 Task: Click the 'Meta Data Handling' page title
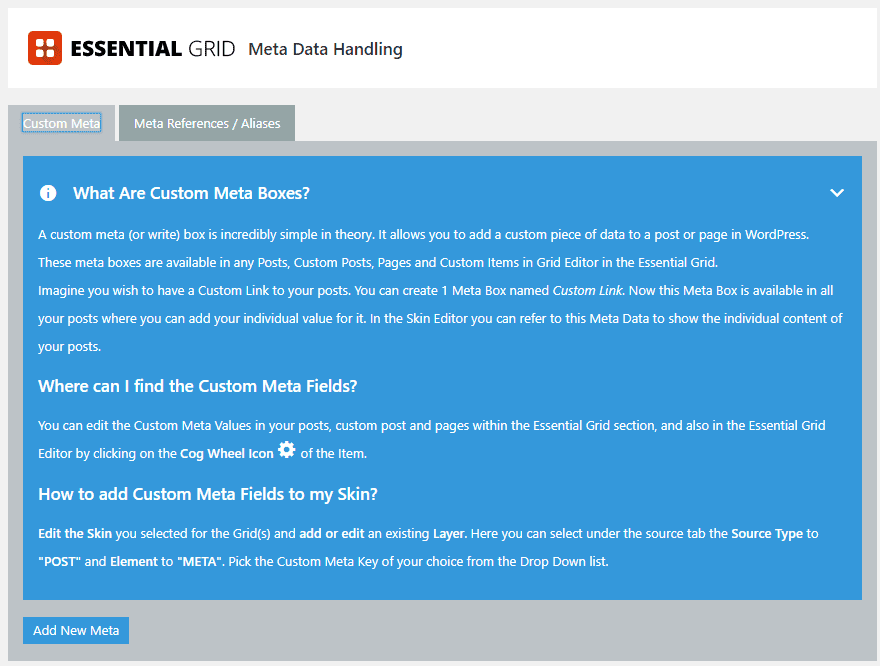[325, 49]
